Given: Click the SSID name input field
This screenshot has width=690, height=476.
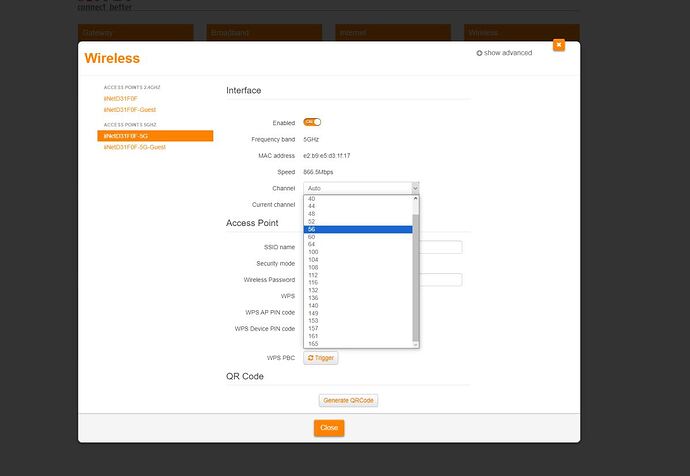Looking at the screenshot, I should coord(440,247).
